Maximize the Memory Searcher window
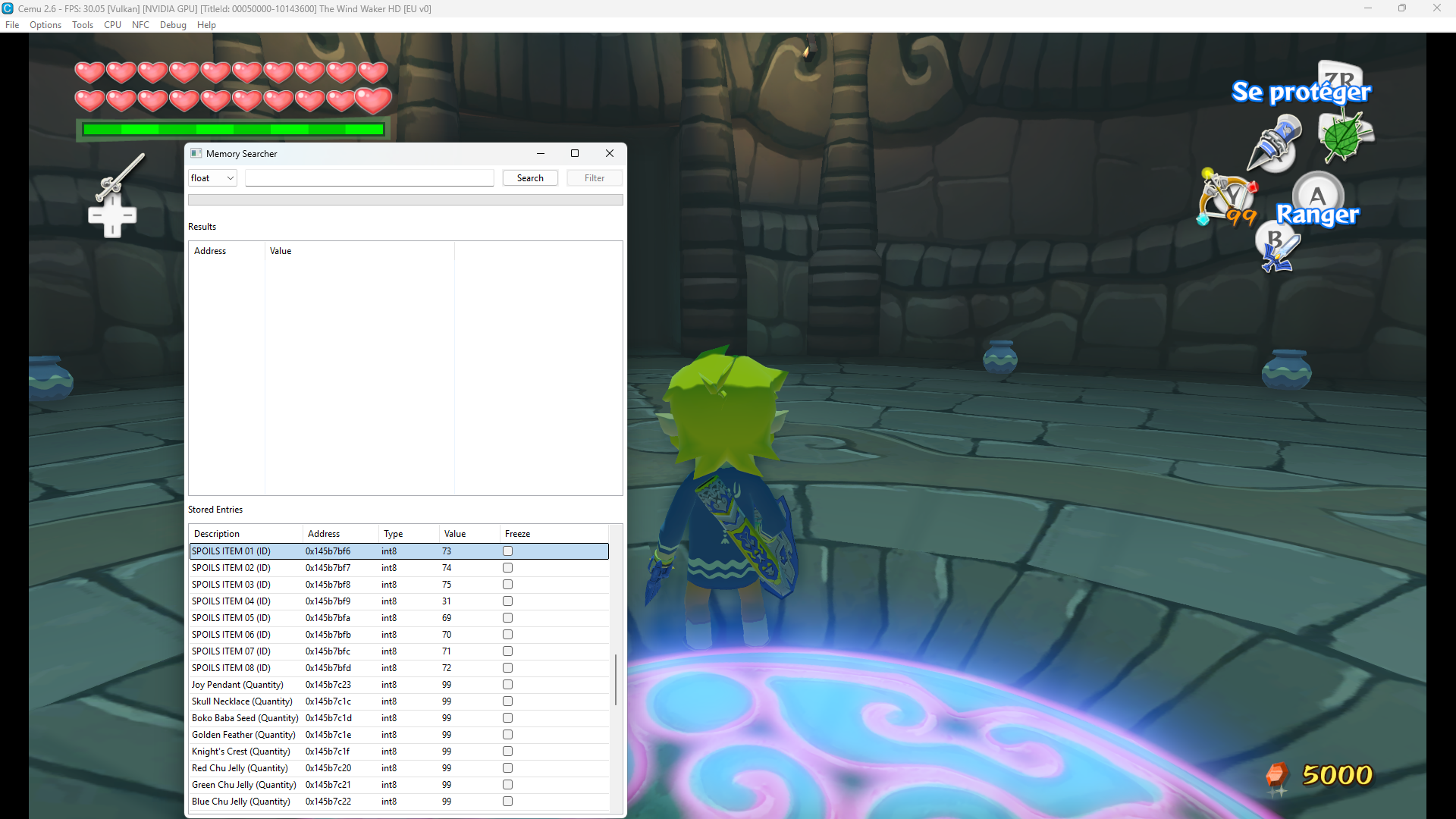The image size is (1456, 819). 575,153
